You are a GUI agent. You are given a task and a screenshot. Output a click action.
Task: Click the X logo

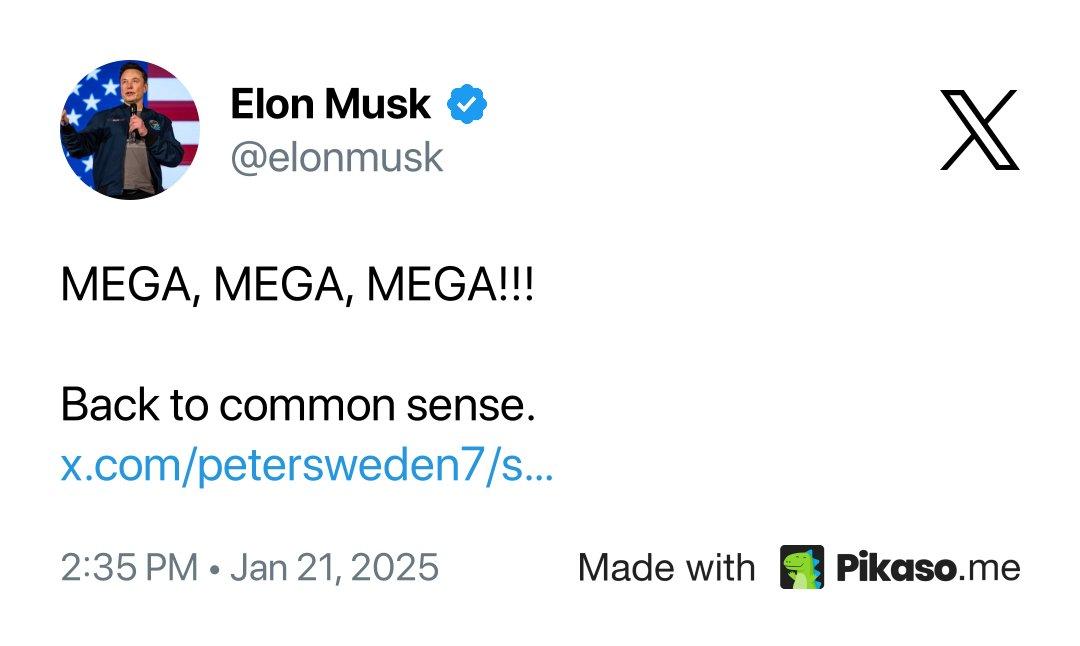[979, 130]
